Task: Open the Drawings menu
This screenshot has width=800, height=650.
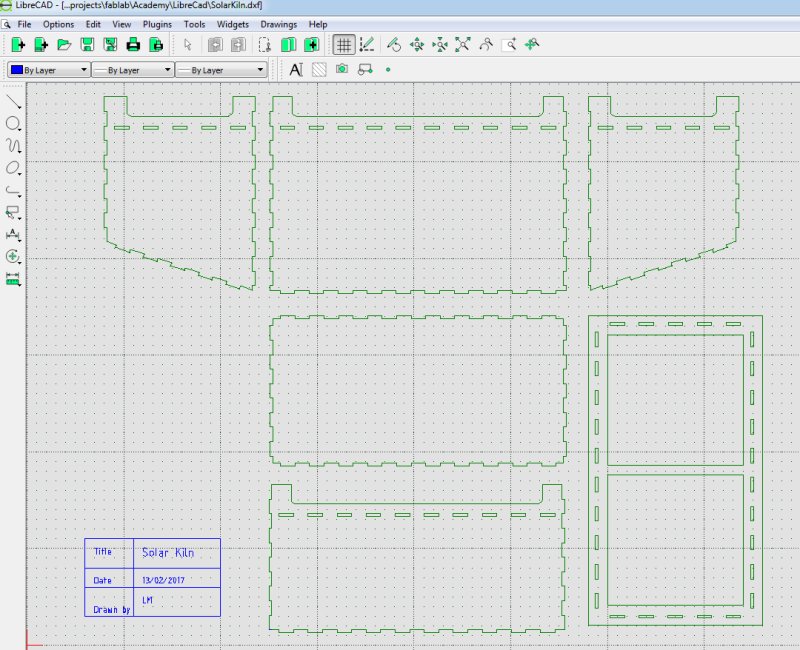Action: click(279, 24)
